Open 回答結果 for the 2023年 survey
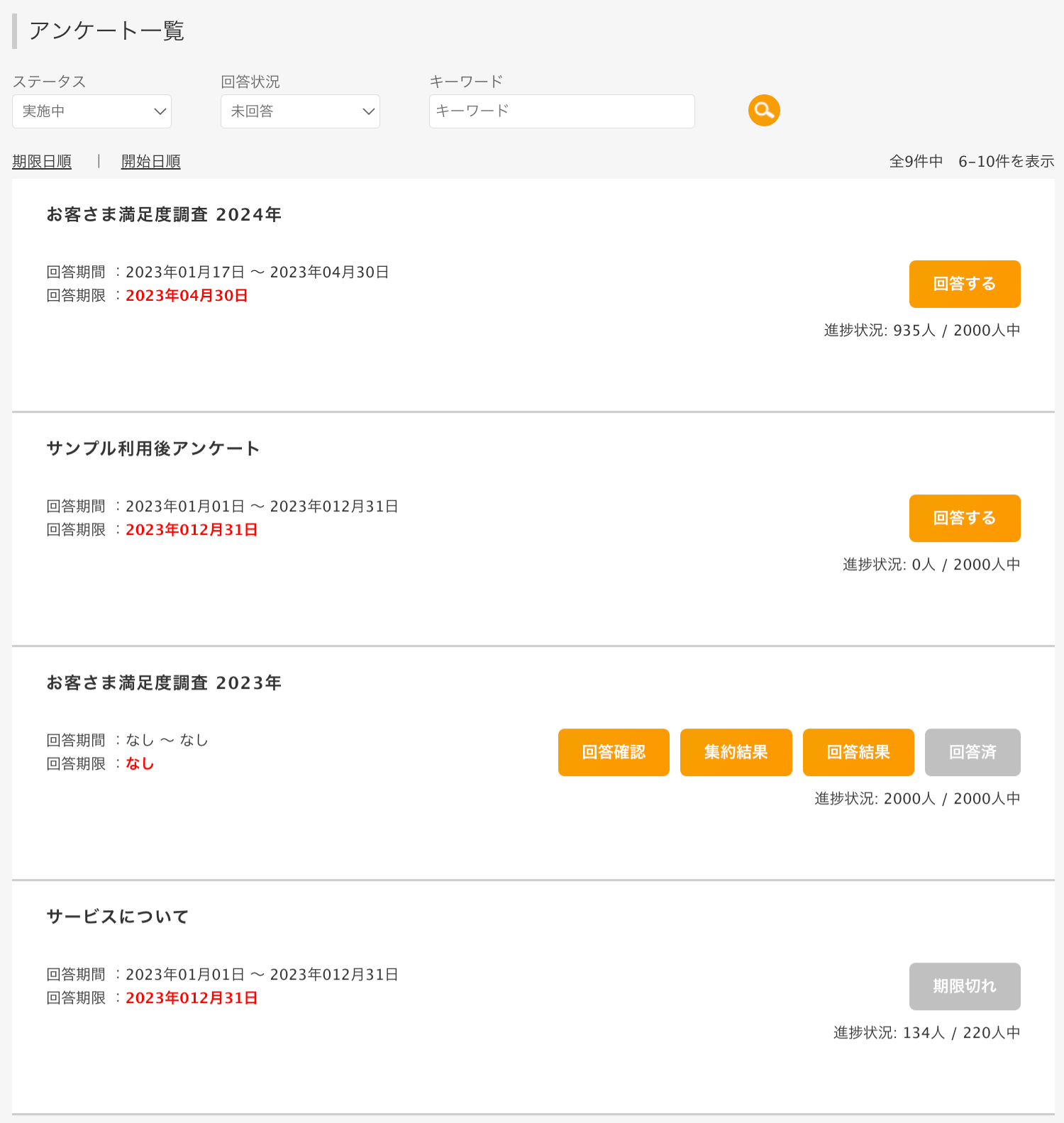The width and height of the screenshot is (1064, 1123). pyautogui.click(x=858, y=752)
